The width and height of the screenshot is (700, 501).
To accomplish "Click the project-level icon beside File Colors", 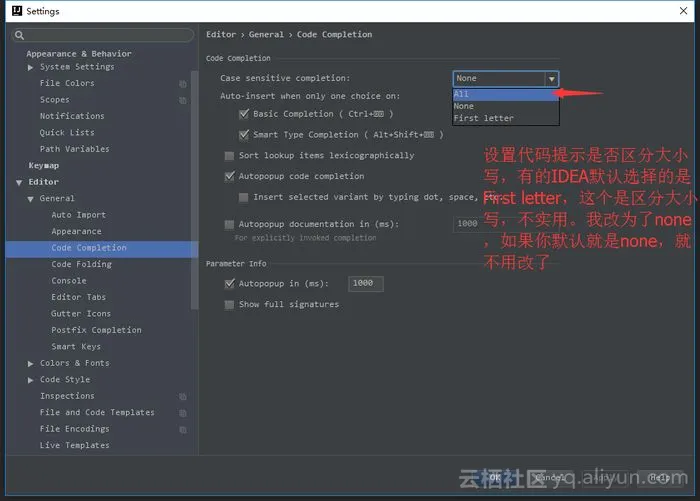I will pyautogui.click(x=183, y=84).
